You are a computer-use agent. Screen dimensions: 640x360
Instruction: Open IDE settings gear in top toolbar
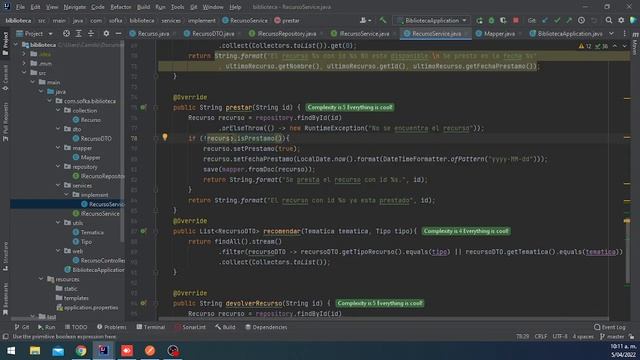621,20
